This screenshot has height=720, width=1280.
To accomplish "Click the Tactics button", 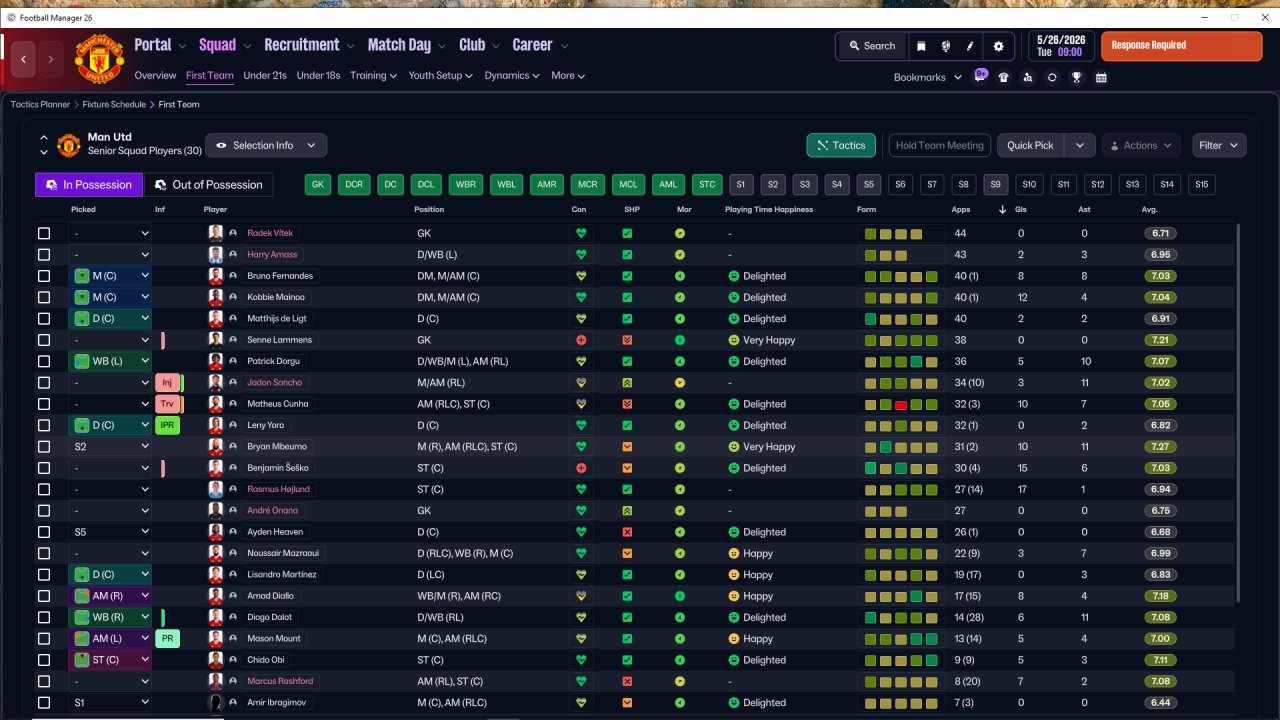I will [x=841, y=145].
